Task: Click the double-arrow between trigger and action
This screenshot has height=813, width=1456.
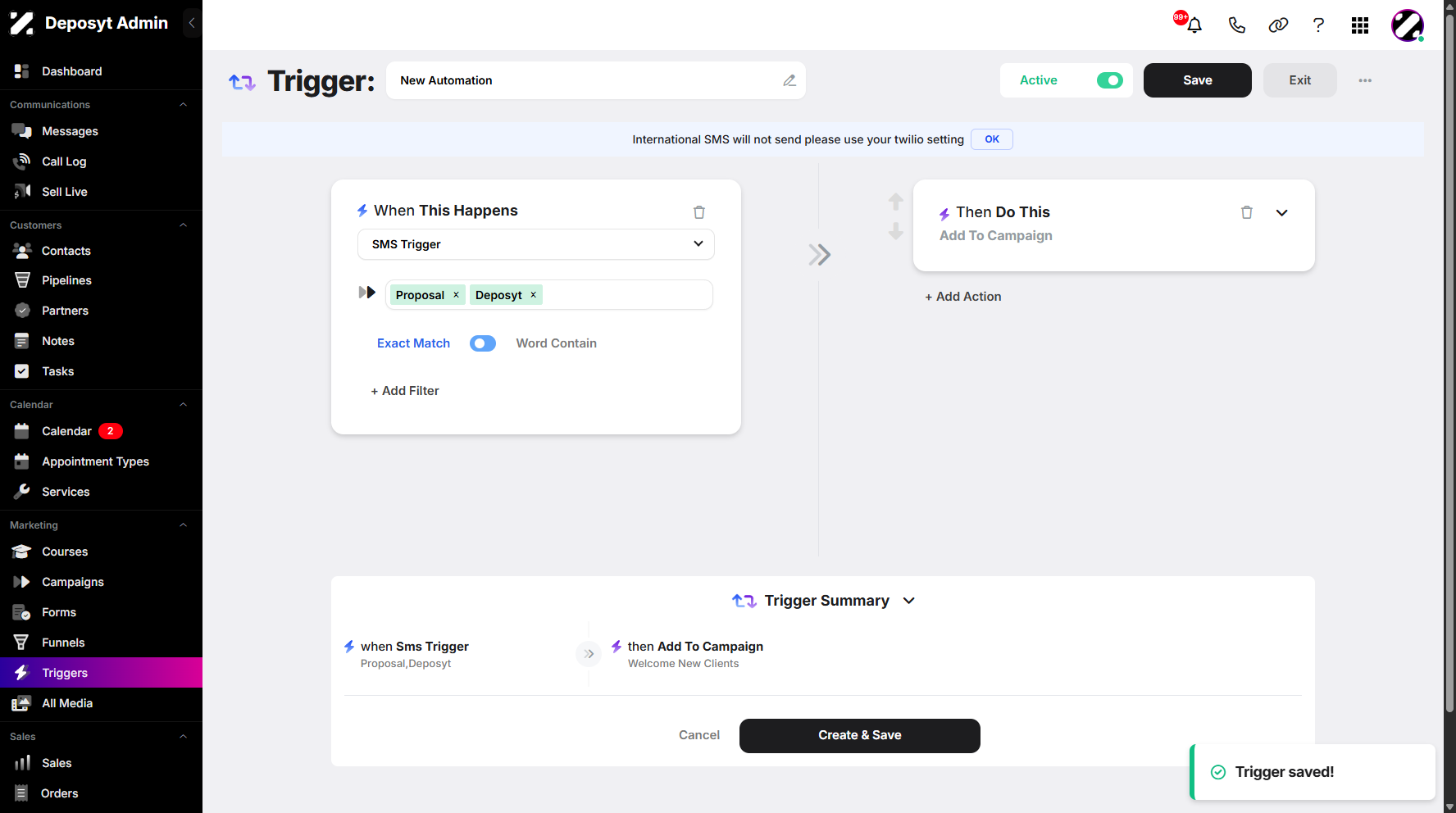Action: (x=820, y=255)
